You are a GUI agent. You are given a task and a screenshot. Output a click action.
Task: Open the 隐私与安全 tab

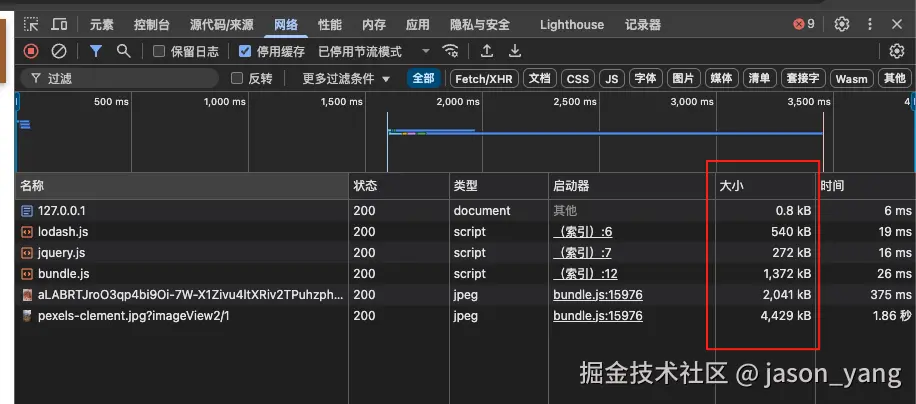tap(480, 25)
